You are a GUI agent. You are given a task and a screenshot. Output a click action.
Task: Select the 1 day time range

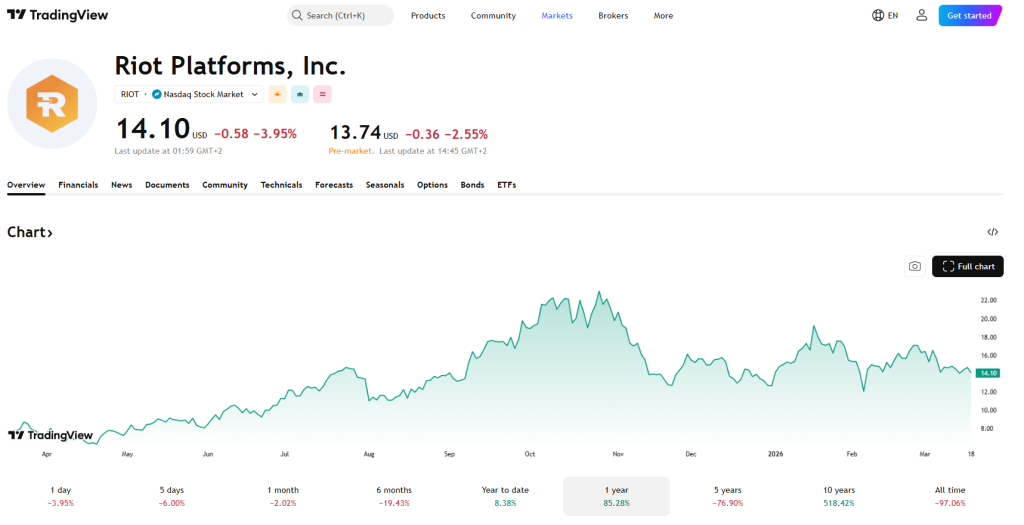61,496
